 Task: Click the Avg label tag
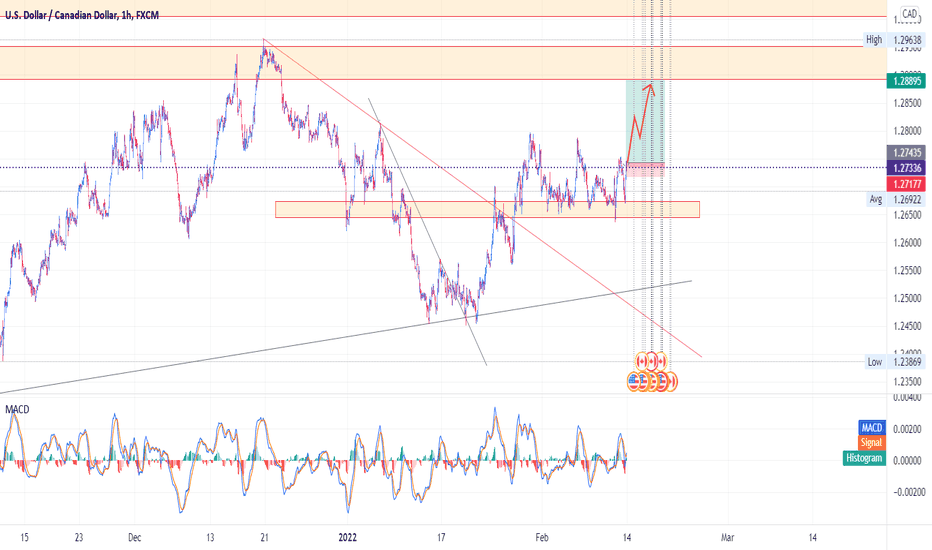coord(876,200)
